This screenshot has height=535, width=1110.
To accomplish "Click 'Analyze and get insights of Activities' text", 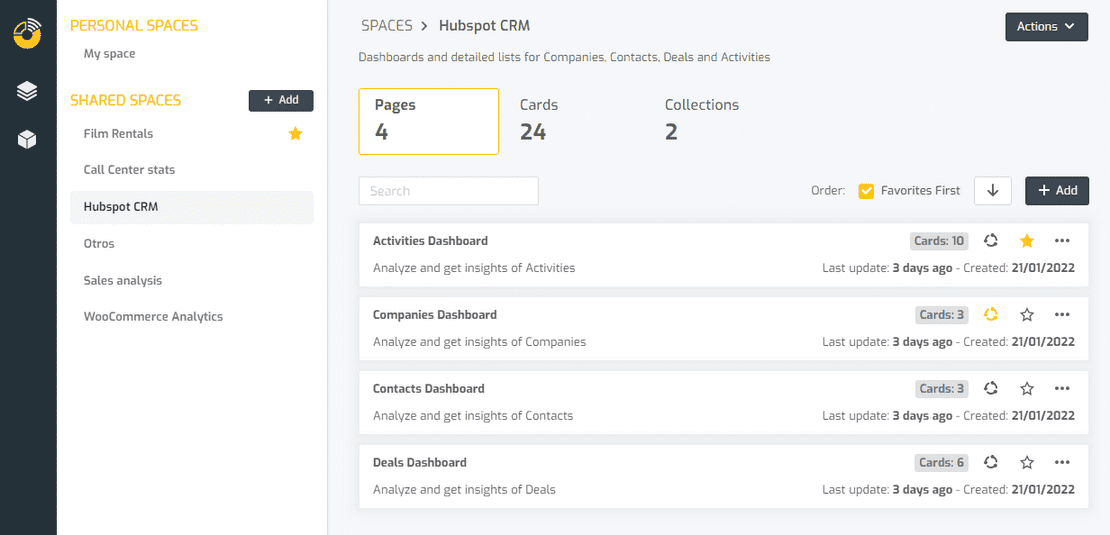I will click(x=474, y=268).
